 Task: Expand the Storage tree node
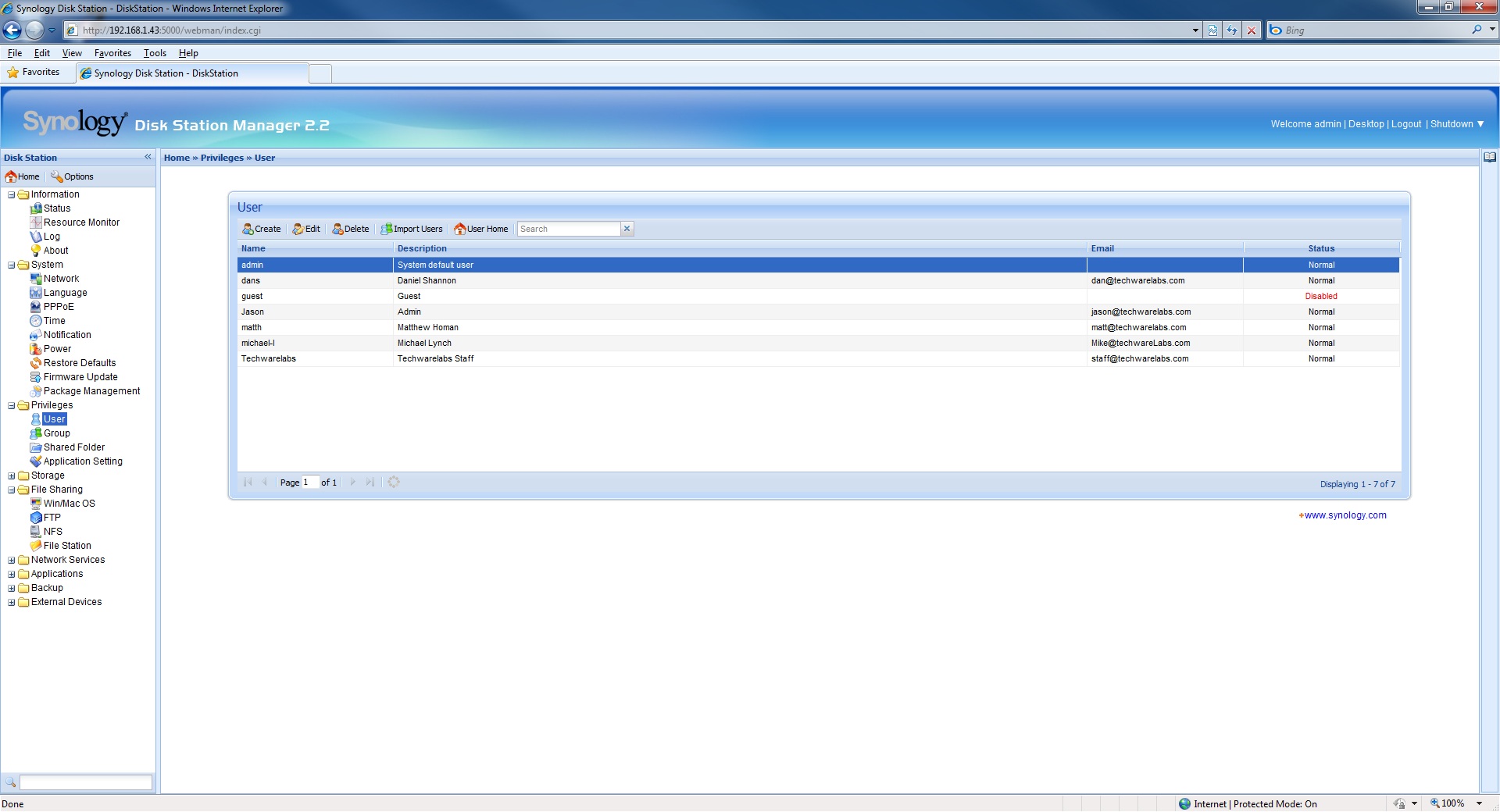[x=12, y=475]
